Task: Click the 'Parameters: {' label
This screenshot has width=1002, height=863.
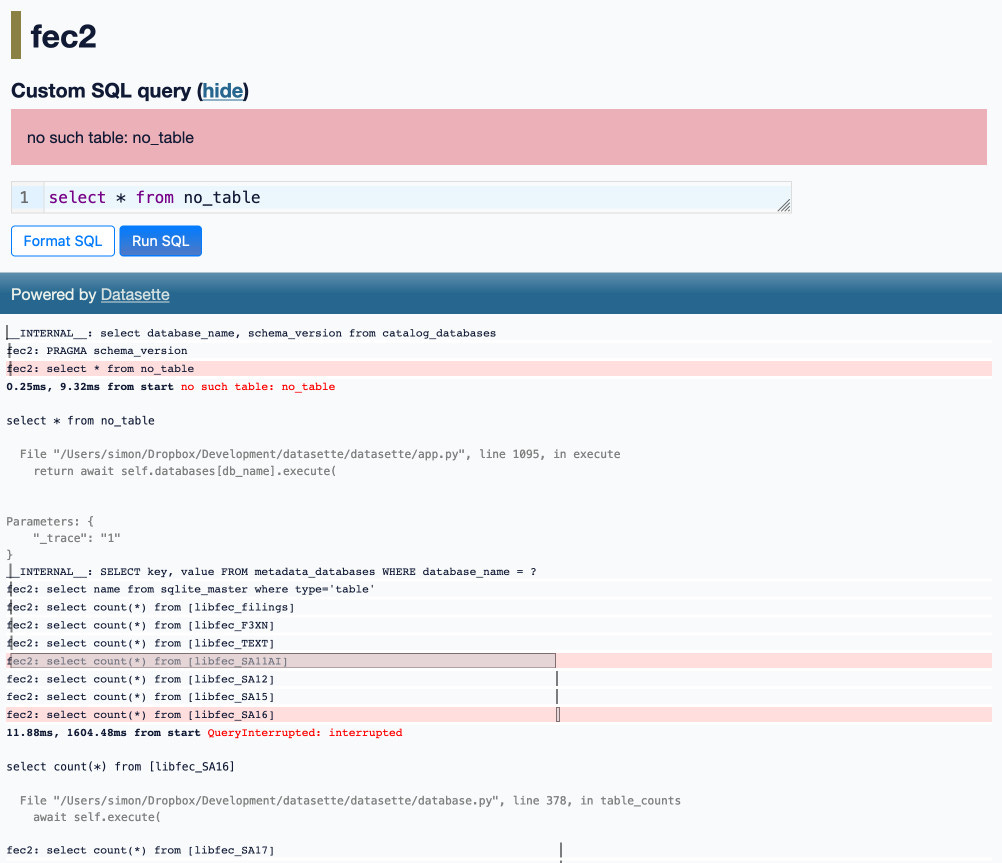Action: click(x=50, y=521)
